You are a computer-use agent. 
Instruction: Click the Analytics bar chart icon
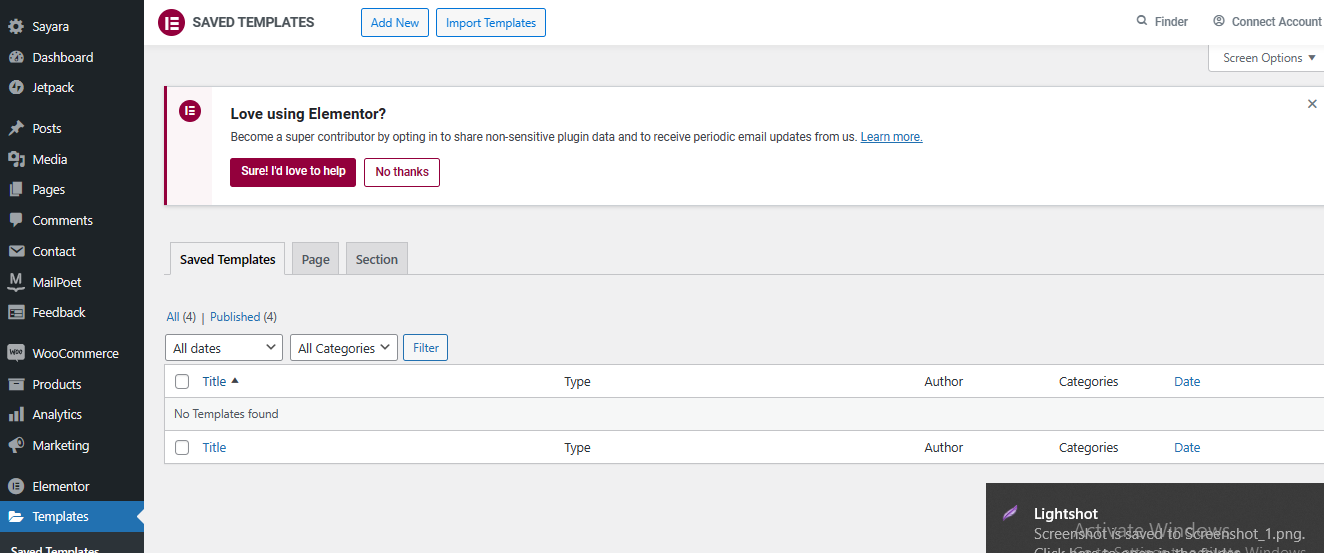point(16,414)
